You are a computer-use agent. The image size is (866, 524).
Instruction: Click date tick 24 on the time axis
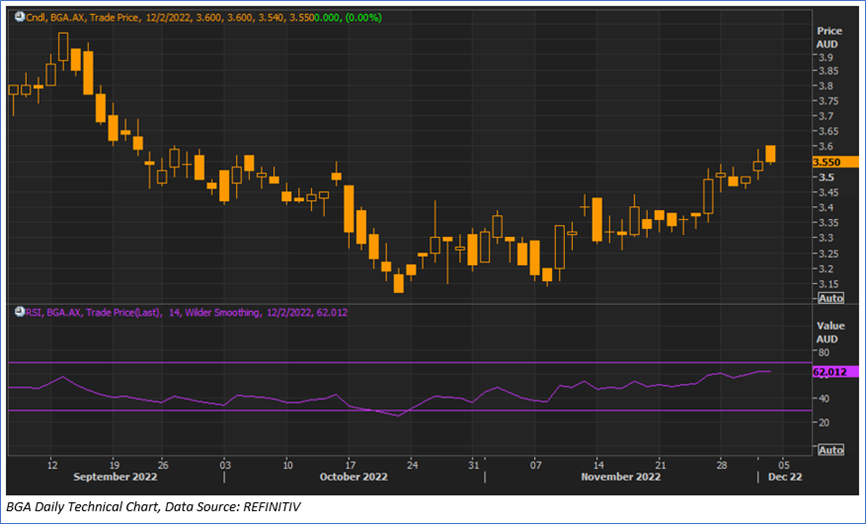[x=411, y=464]
